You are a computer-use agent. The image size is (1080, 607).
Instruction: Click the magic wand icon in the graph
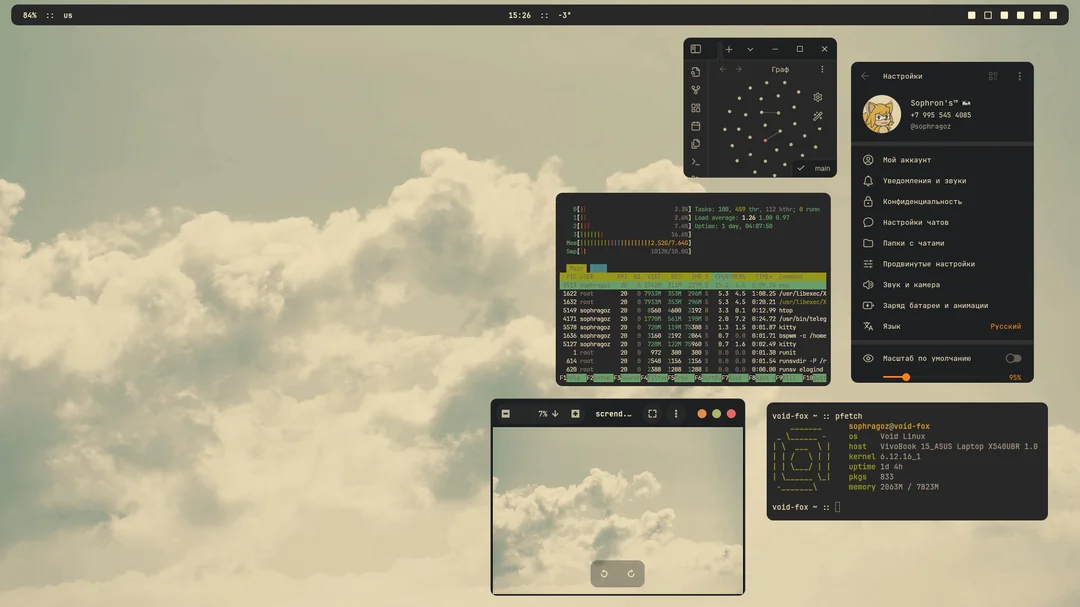pos(817,116)
